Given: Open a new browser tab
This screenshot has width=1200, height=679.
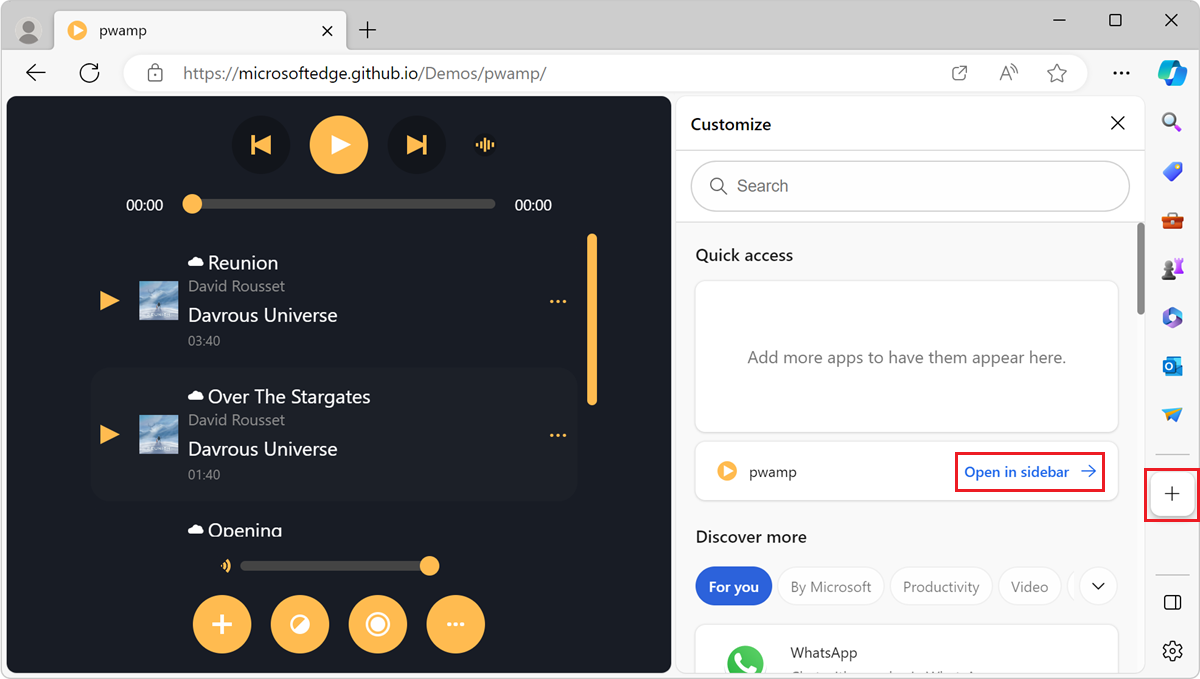Looking at the screenshot, I should (367, 30).
